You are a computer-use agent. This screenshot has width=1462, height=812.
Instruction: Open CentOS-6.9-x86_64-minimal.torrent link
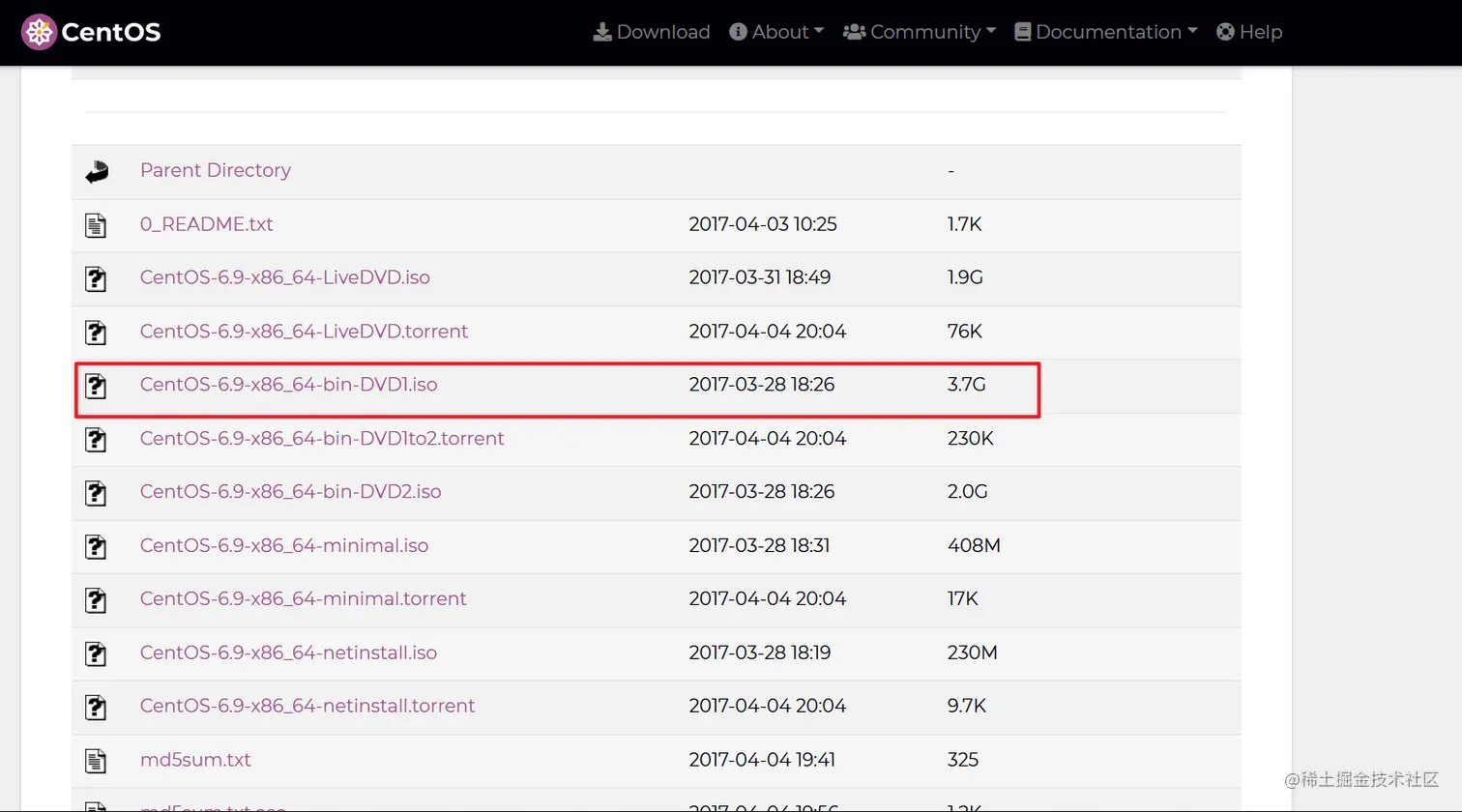pyautogui.click(x=304, y=599)
